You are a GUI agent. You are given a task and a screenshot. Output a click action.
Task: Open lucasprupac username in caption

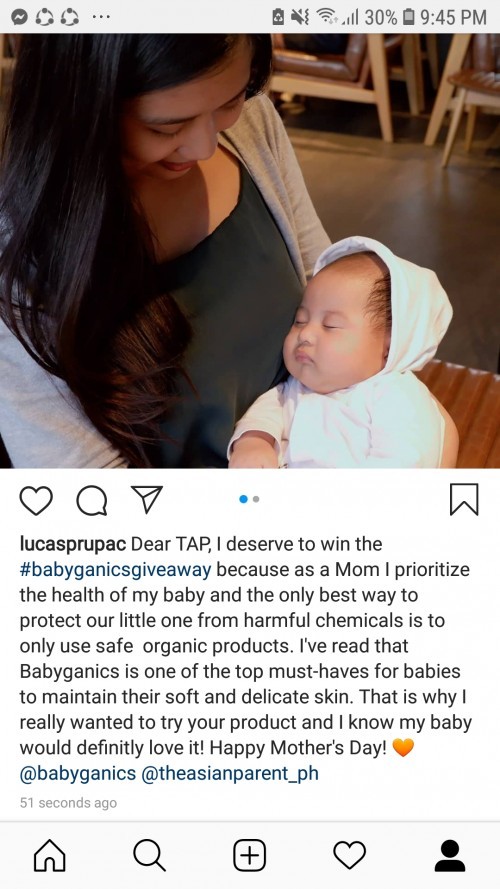click(74, 544)
